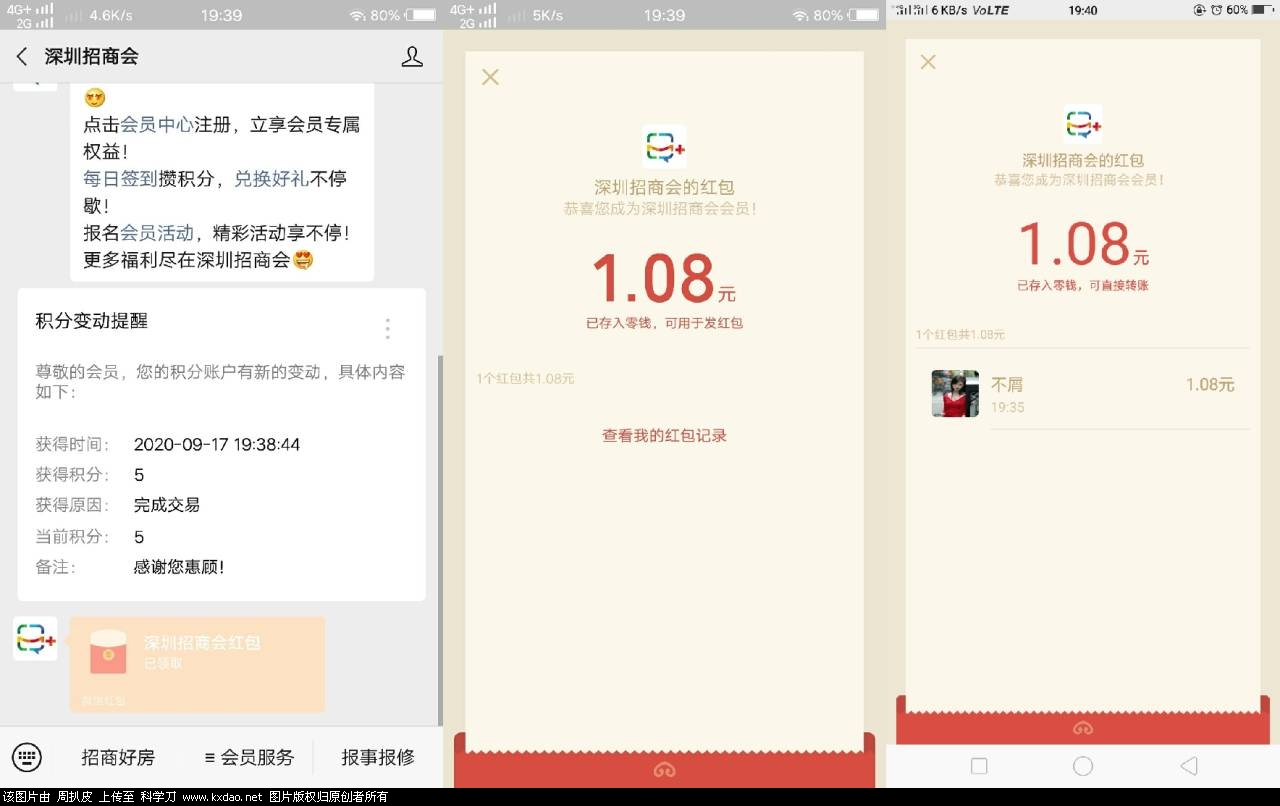
Task: Open the 会员服务 menu
Action: pyautogui.click(x=249, y=757)
